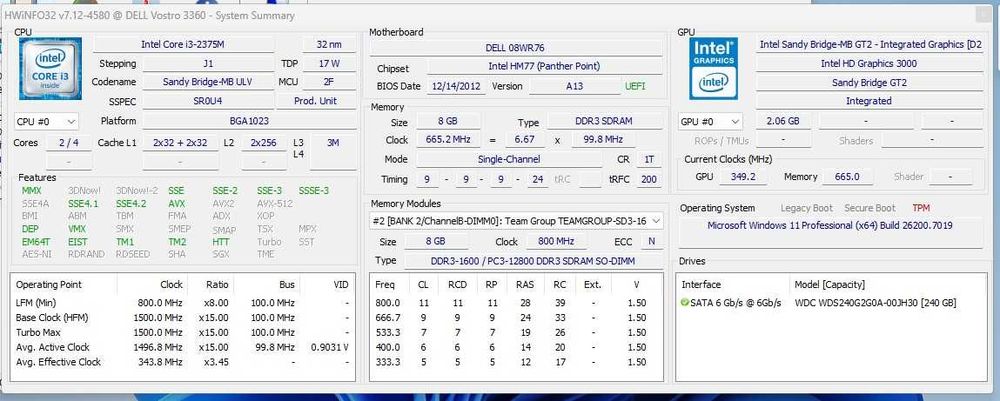The image size is (1000, 401).
Task: Click the Avg. Effective Clock row
Action: pyautogui.click(x=182, y=362)
